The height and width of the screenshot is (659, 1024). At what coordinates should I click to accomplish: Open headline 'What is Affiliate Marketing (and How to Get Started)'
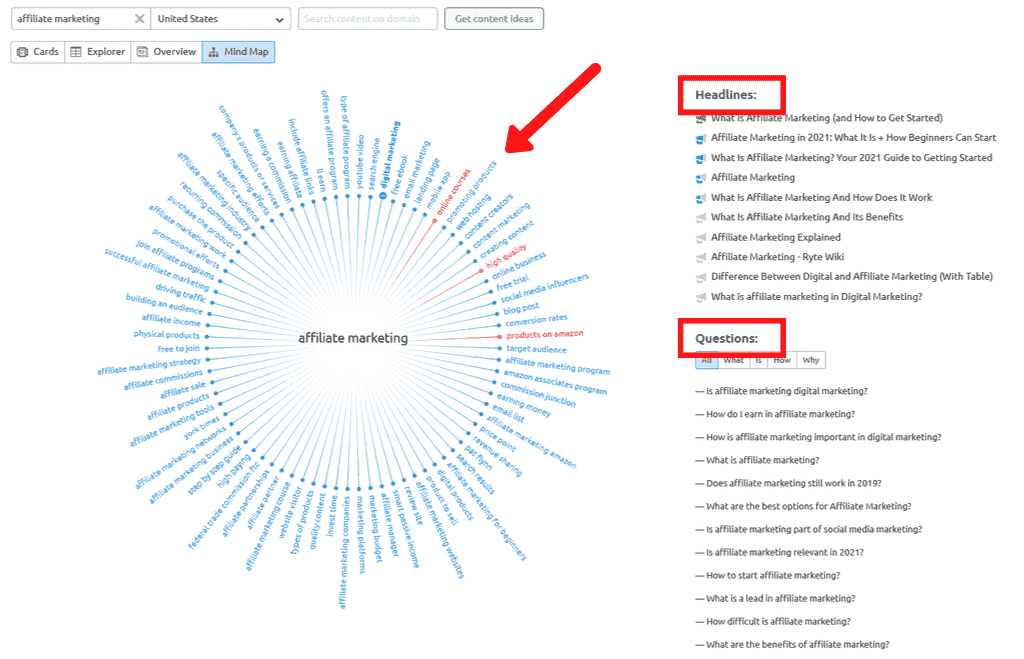click(827, 118)
